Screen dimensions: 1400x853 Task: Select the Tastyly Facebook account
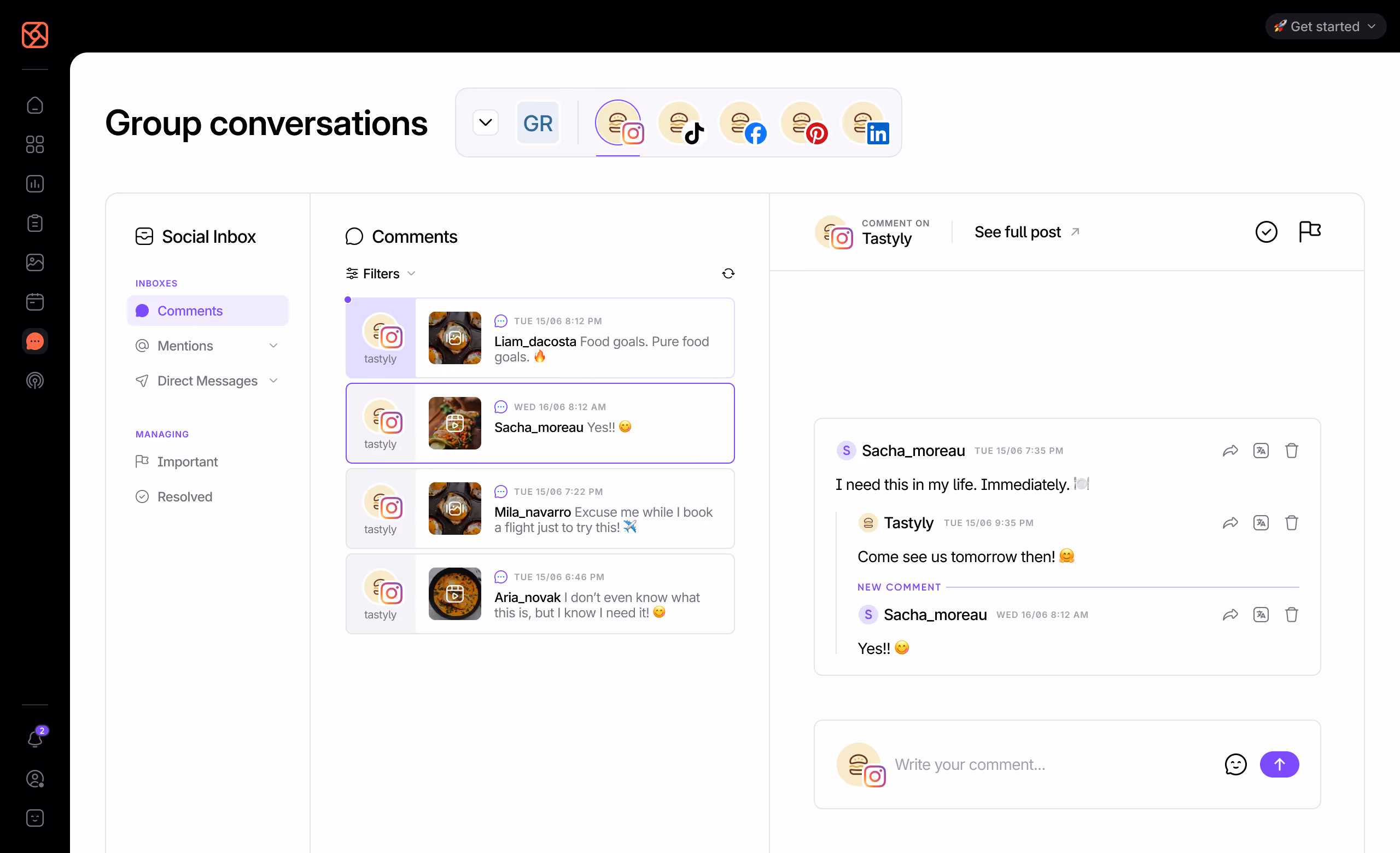coord(742,122)
